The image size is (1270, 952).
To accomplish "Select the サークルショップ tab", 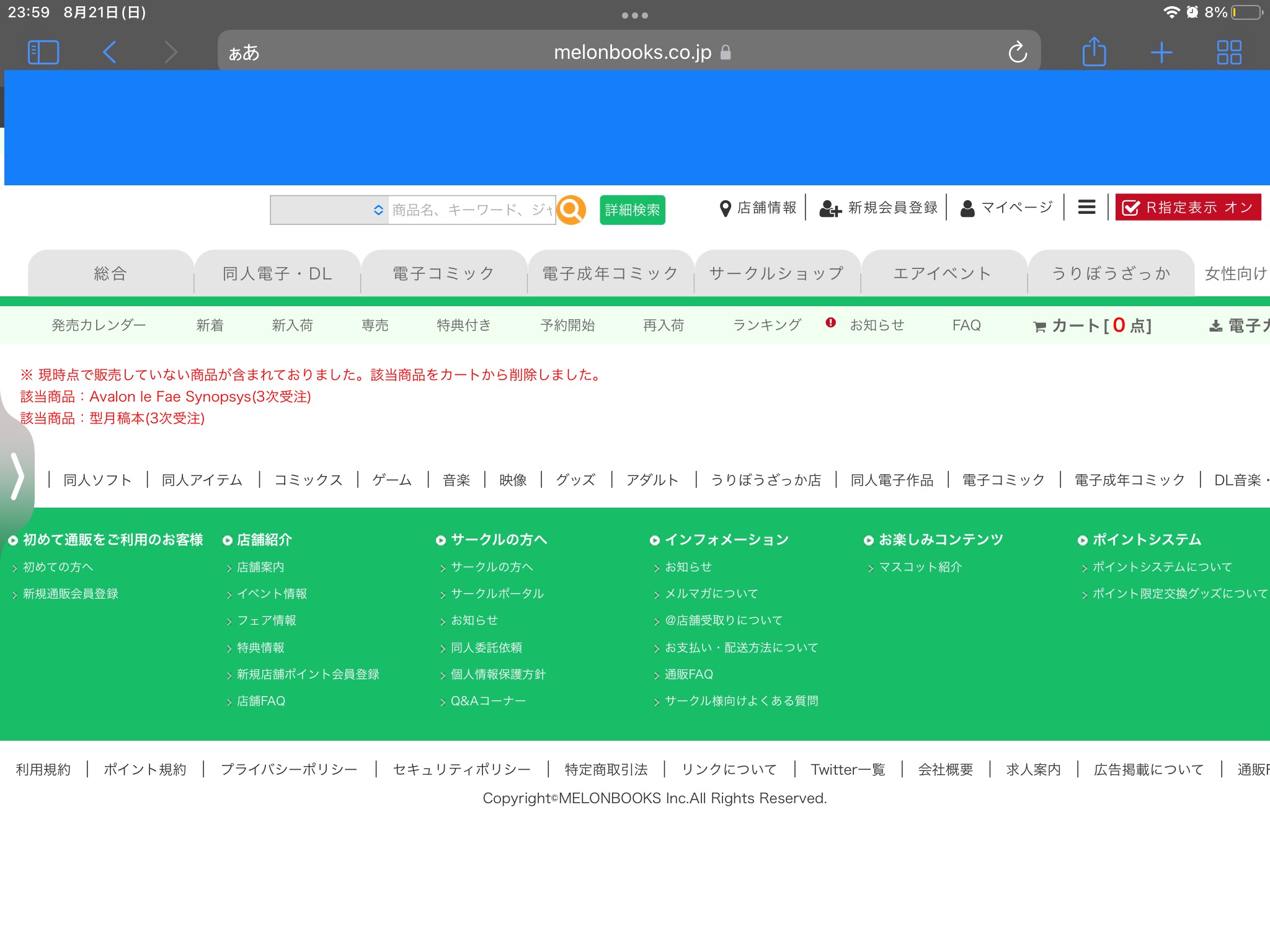I will pyautogui.click(x=776, y=273).
